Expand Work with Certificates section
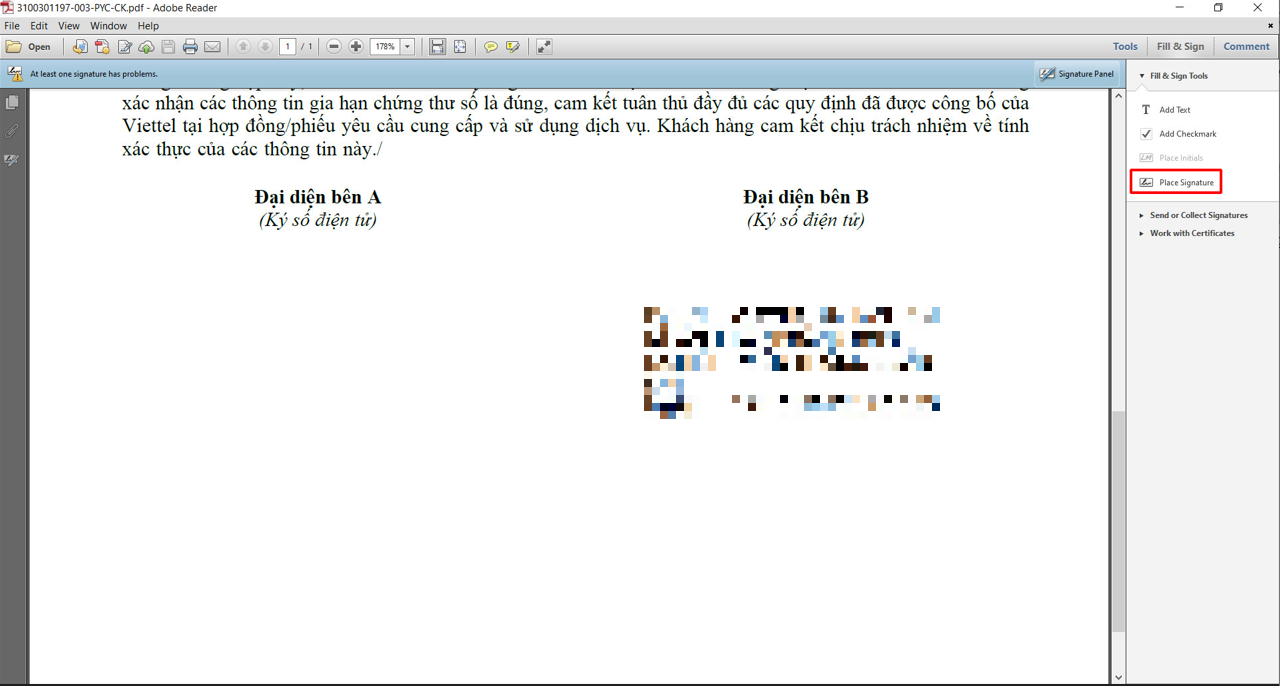This screenshot has height=686, width=1280. (1191, 233)
